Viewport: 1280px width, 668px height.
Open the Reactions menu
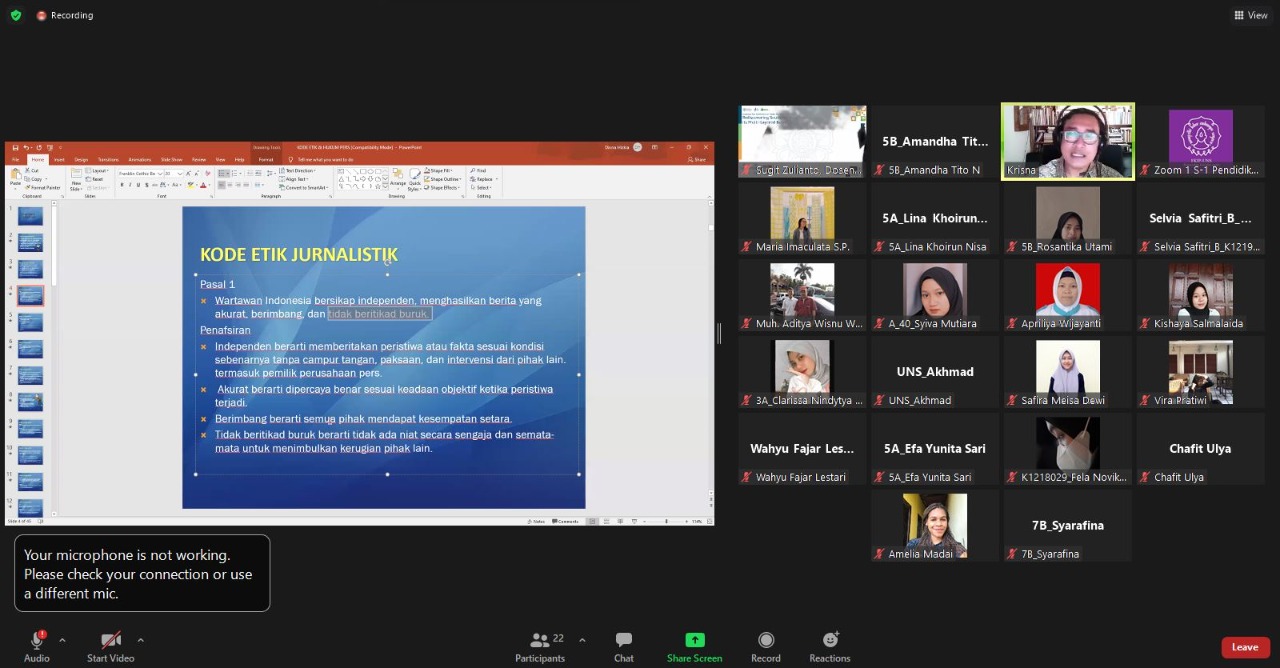829,646
